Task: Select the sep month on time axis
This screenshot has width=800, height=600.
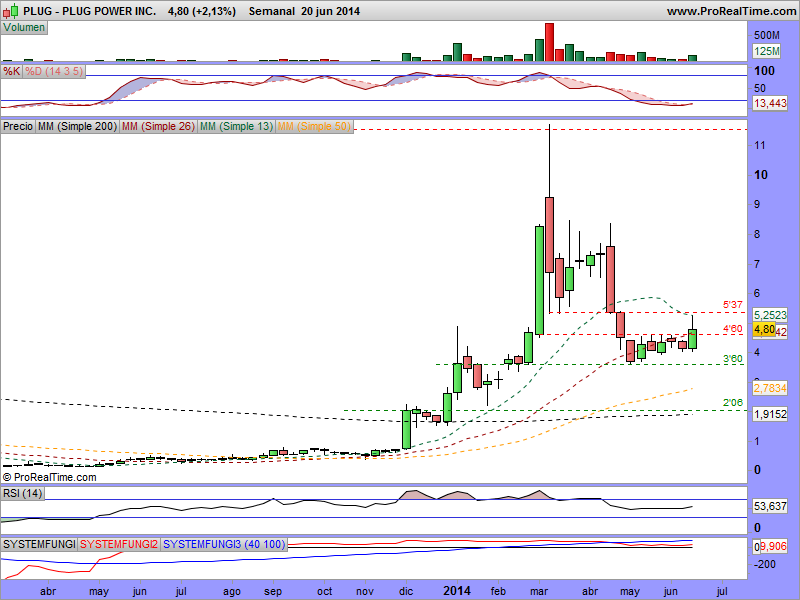Action: pyautogui.click(x=273, y=592)
